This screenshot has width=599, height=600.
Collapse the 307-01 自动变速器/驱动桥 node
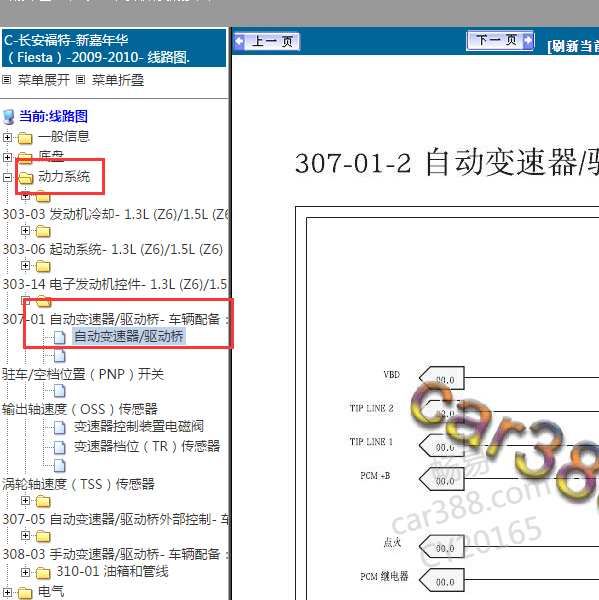point(25,300)
